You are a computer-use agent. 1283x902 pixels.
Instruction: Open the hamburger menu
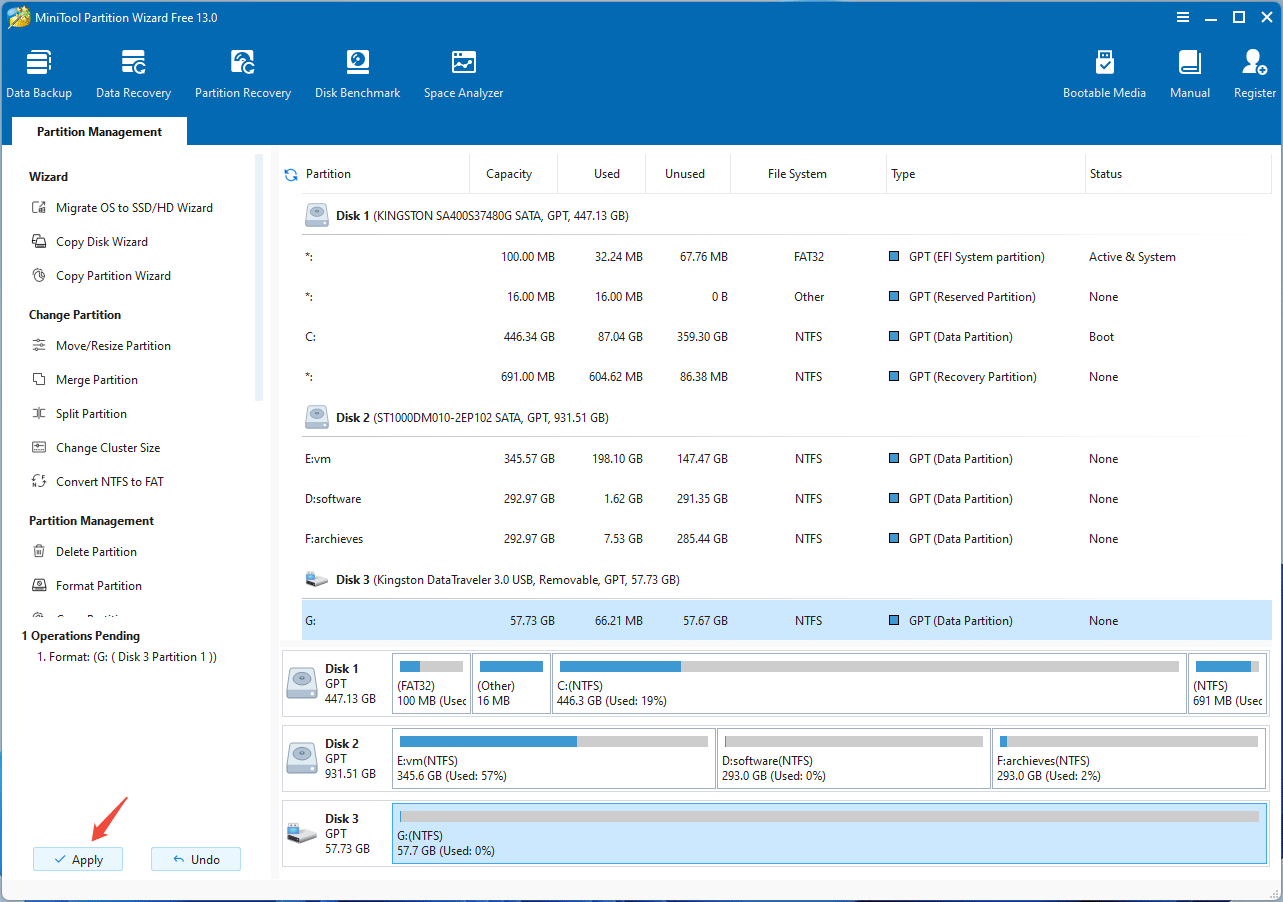[x=1182, y=17]
